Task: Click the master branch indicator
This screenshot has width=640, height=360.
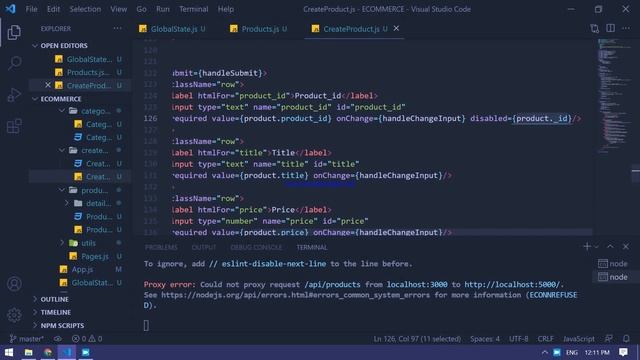Action: 26,339
